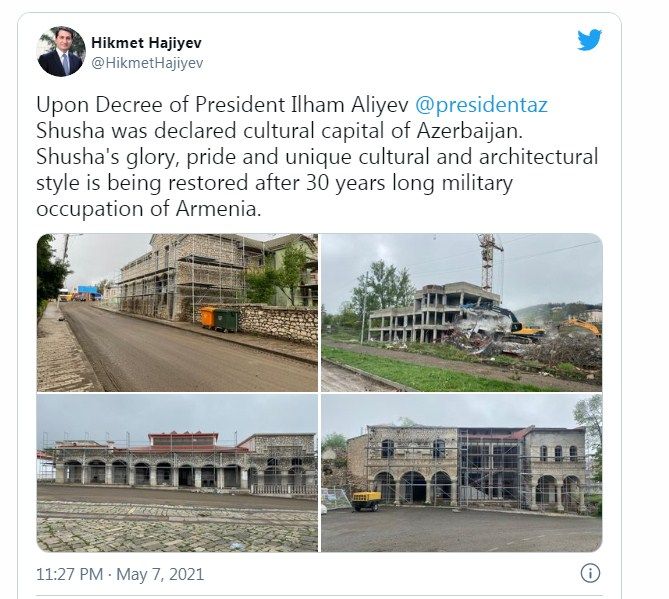The image size is (669, 599).
Task: Click the yellow excavator in the demolition photo
Action: pos(521,324)
